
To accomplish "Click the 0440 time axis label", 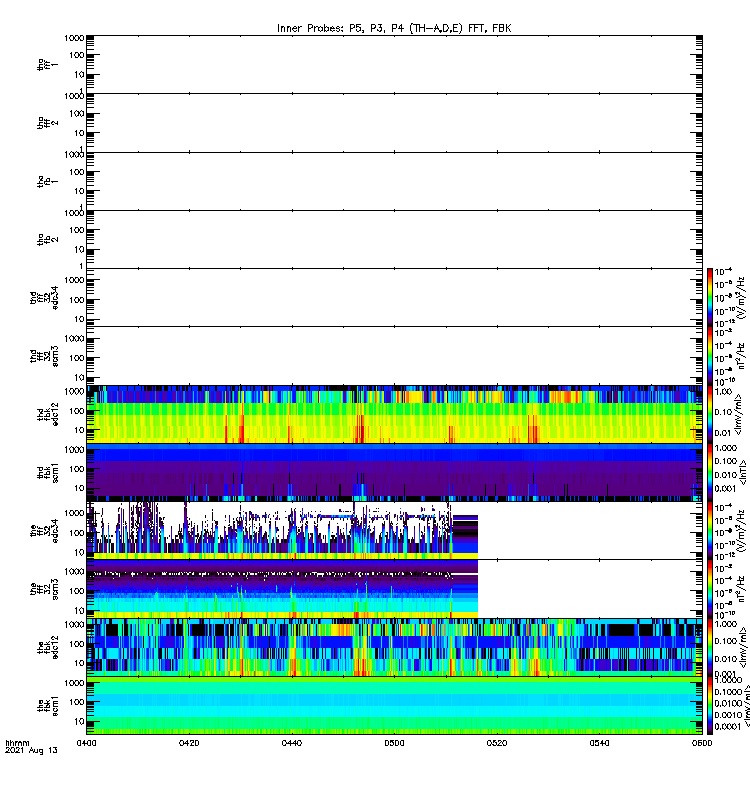I will [292, 743].
